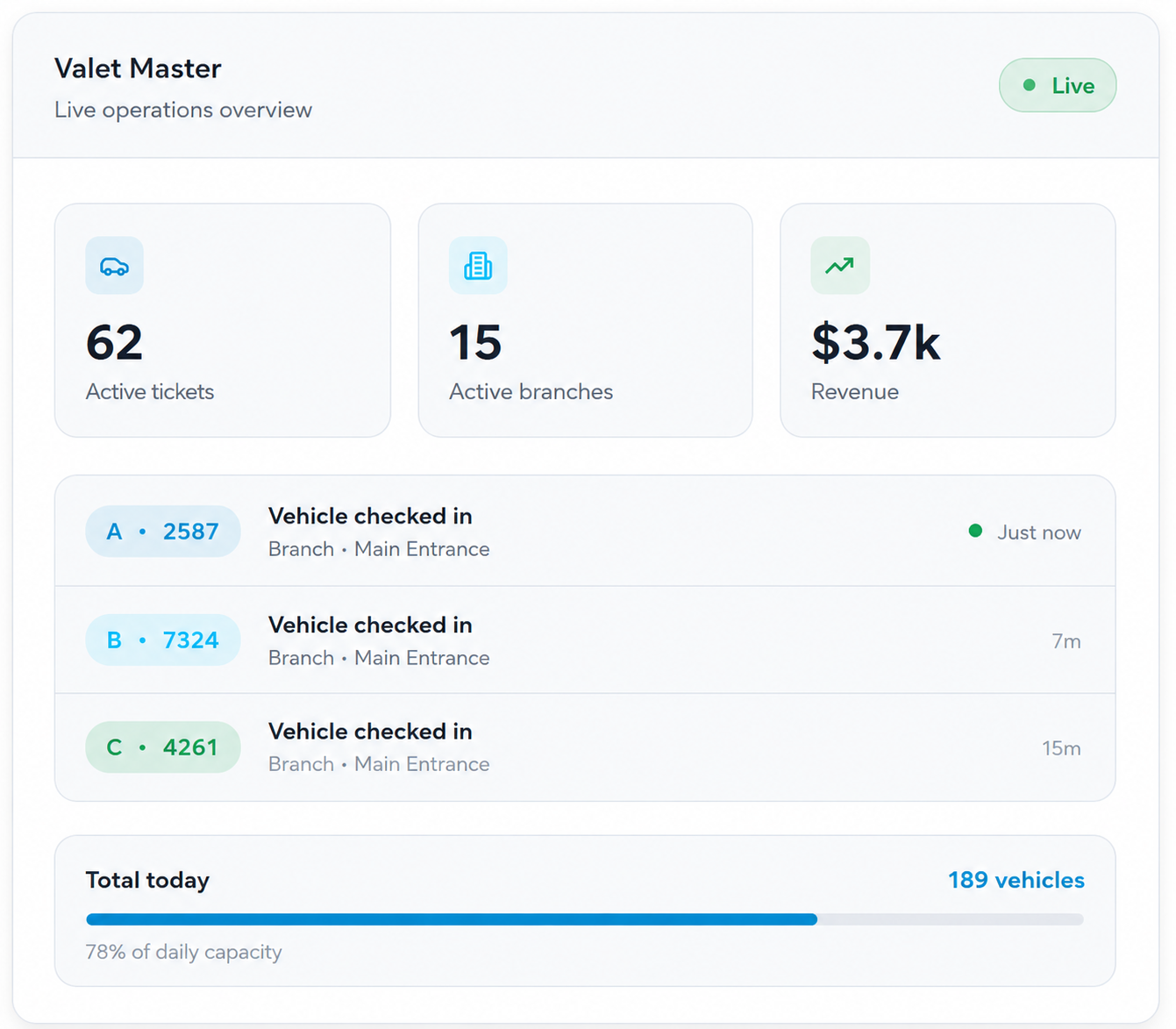Image resolution: width=1176 pixels, height=1029 pixels.
Task: Open the $3.7k Revenue card
Action: point(948,320)
